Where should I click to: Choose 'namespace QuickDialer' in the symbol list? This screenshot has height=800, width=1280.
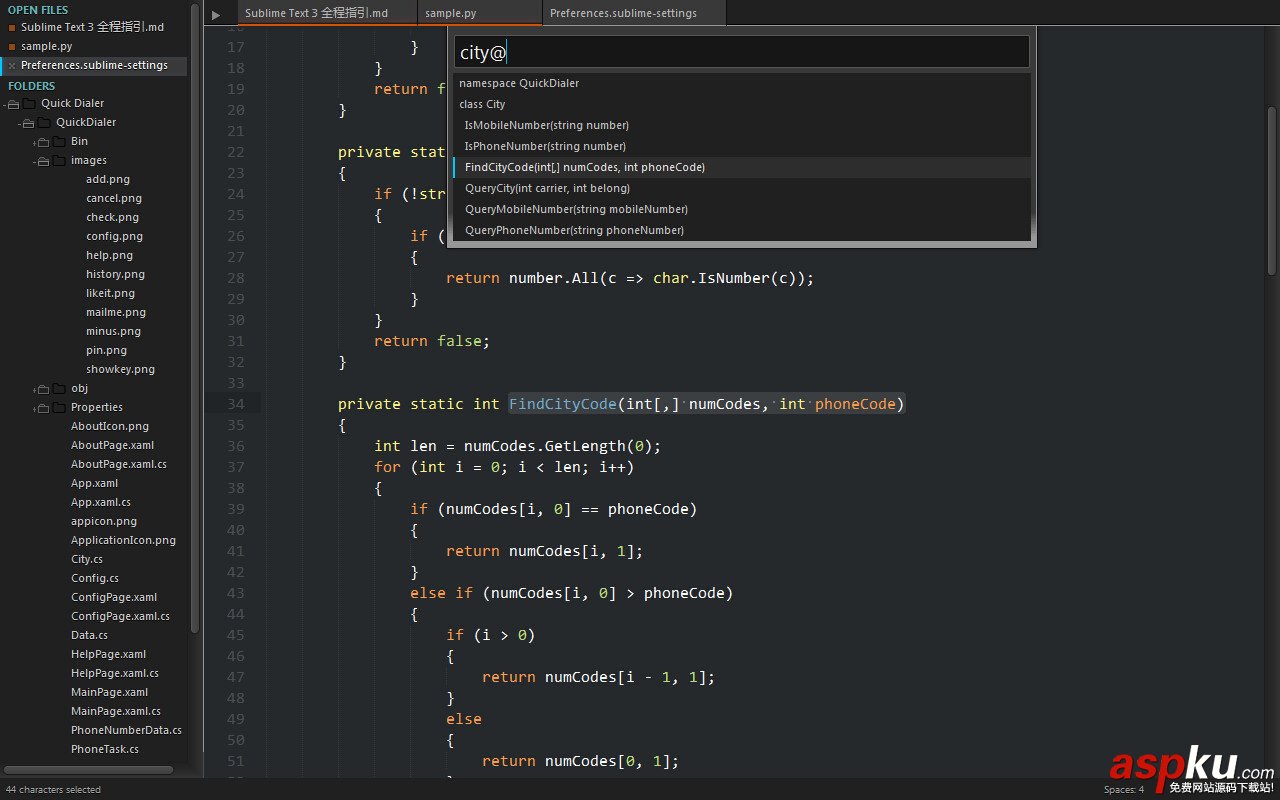click(x=742, y=83)
